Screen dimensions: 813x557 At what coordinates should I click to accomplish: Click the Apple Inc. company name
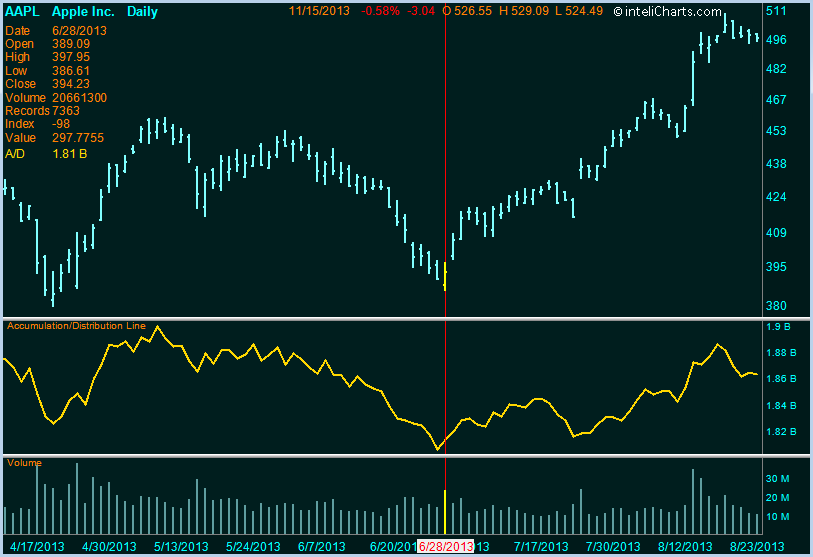[x=83, y=11]
